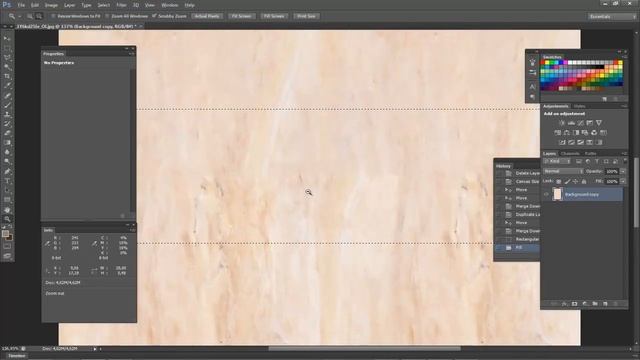Image resolution: width=640 pixels, height=360 pixels.
Task: Select the Healing Brush tool
Action: tap(7, 96)
